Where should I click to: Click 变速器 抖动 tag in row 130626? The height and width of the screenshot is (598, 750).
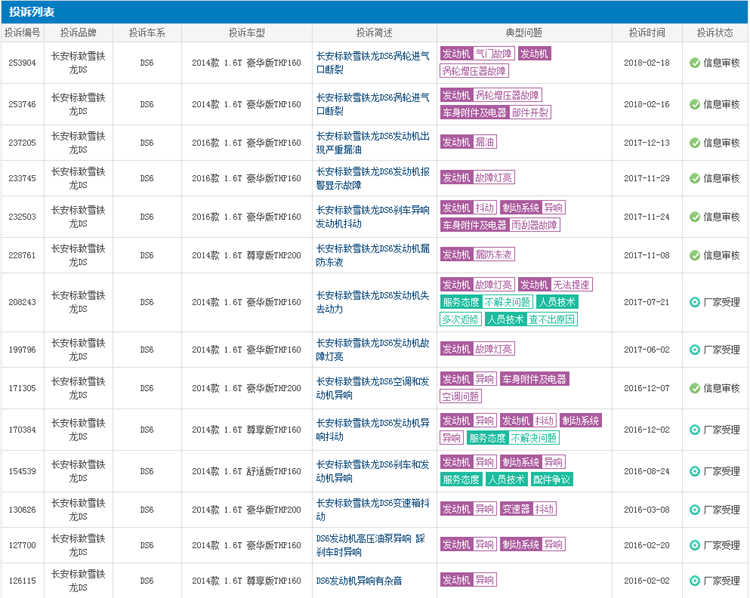[x=528, y=509]
